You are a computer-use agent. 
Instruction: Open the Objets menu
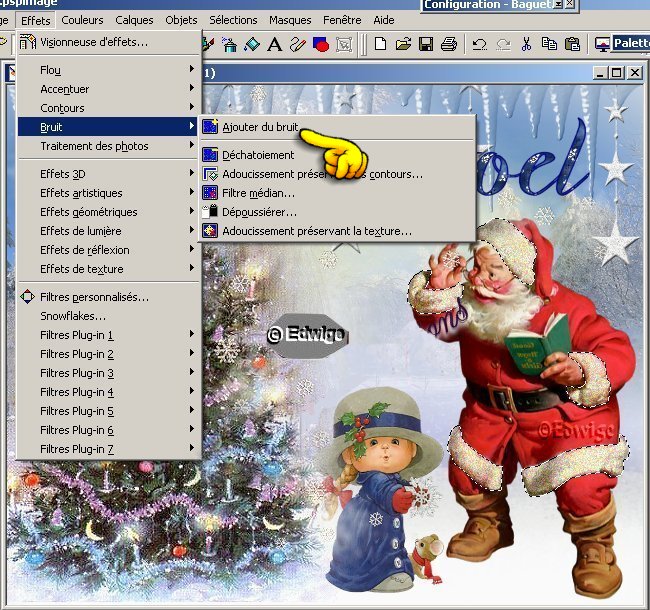click(181, 20)
